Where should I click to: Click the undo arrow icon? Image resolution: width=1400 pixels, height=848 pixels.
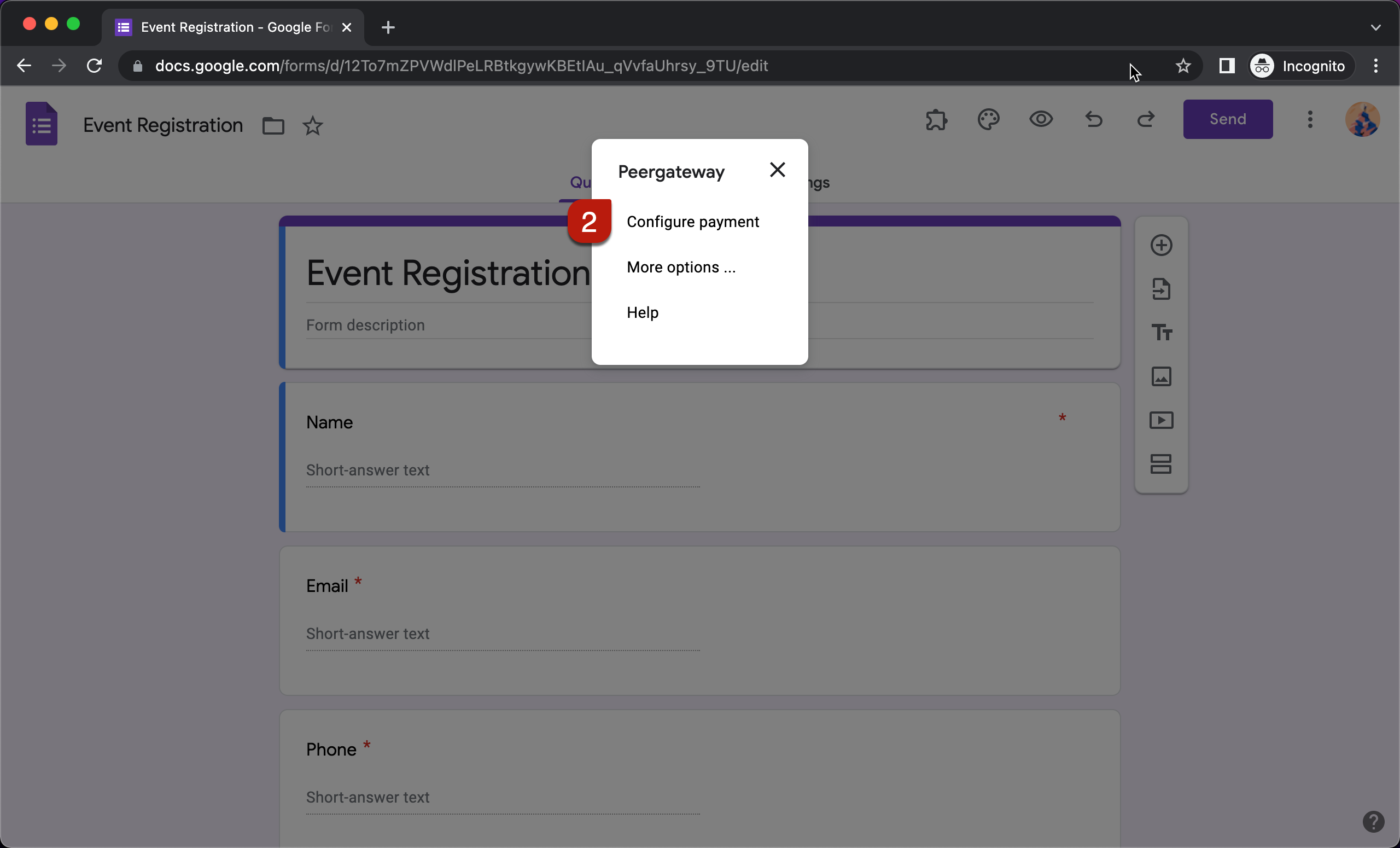1093,119
